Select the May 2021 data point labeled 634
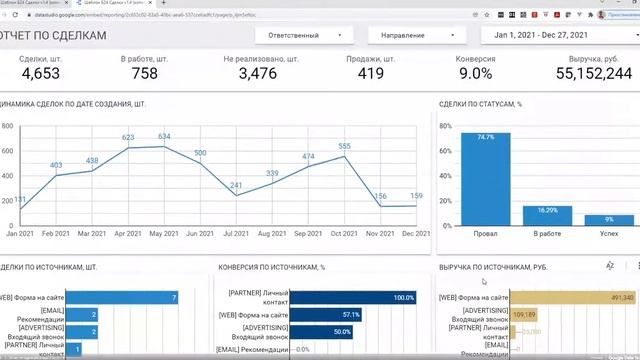The width and height of the screenshot is (640, 360). 164,146
